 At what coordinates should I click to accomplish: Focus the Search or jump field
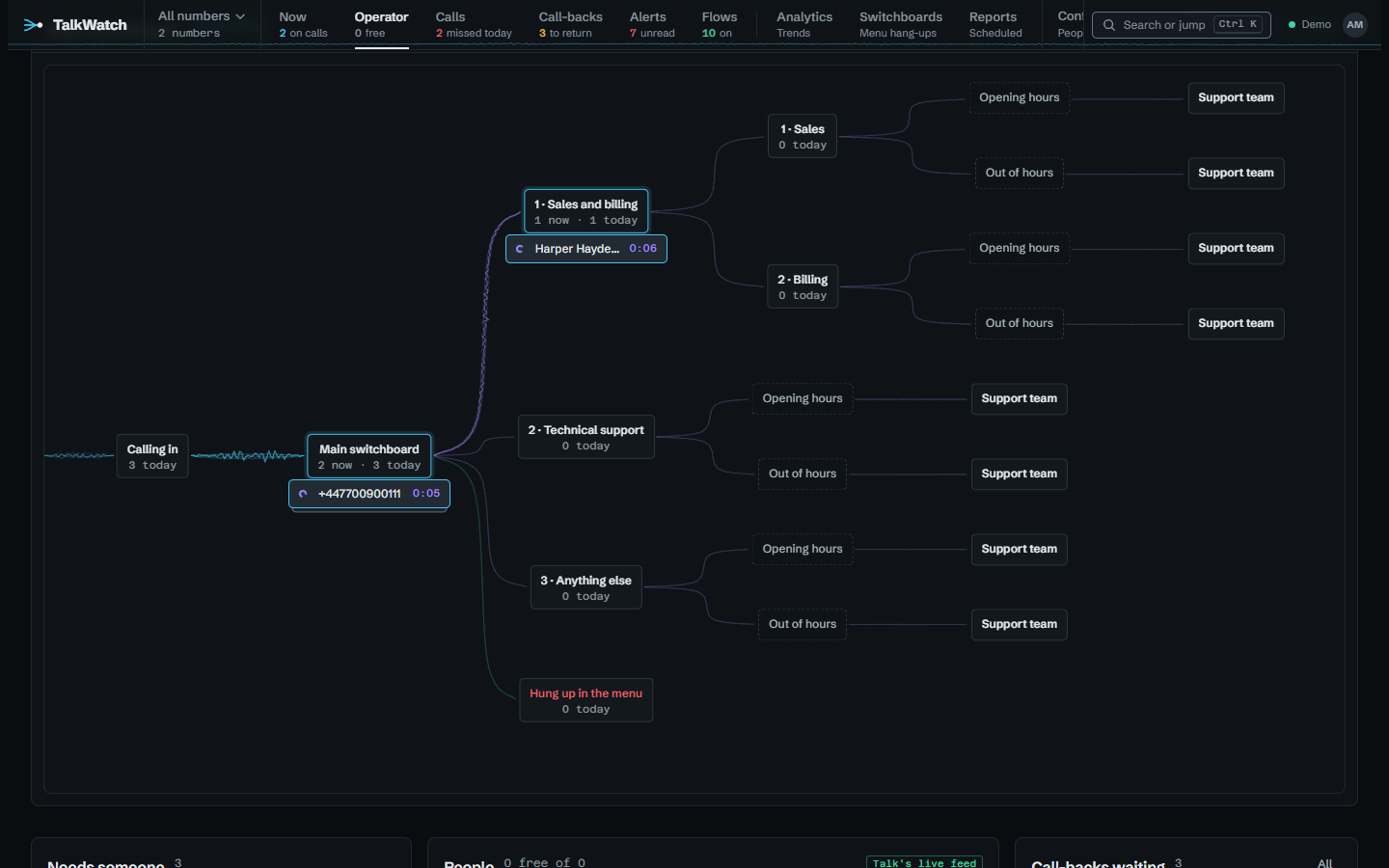click(1181, 25)
